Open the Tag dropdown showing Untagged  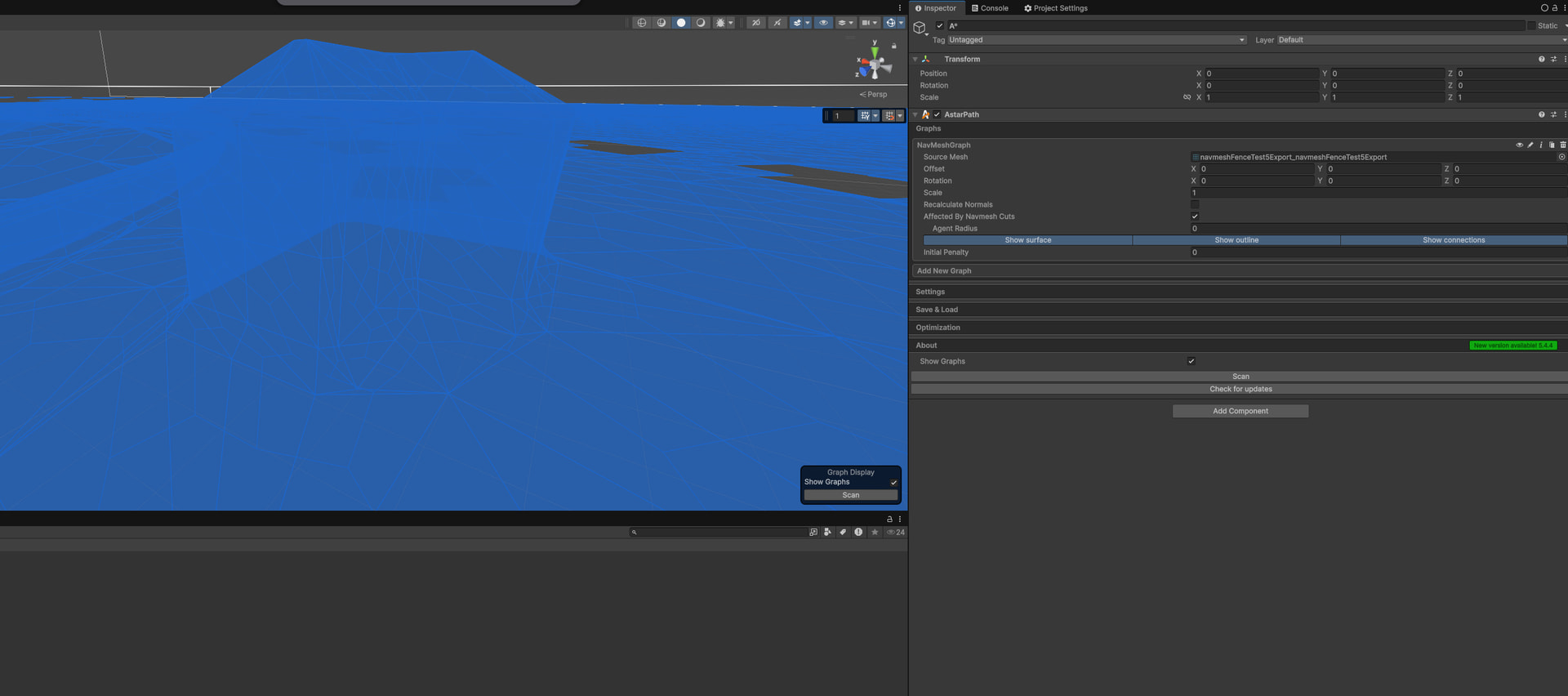[x=1096, y=40]
